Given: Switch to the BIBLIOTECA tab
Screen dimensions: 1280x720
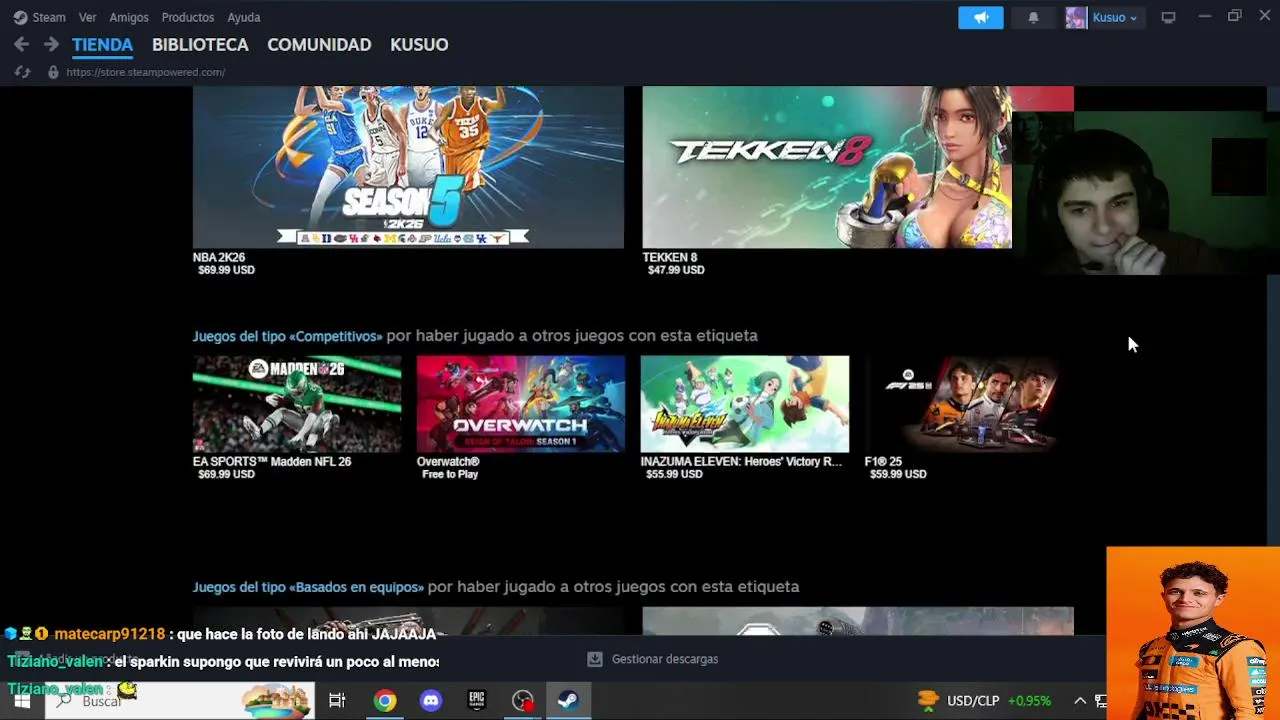Looking at the screenshot, I should (x=200, y=45).
